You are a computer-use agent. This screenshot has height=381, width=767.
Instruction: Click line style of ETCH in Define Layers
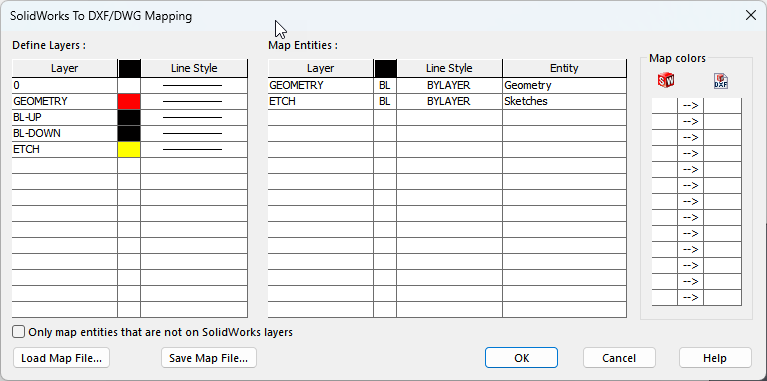coord(194,150)
